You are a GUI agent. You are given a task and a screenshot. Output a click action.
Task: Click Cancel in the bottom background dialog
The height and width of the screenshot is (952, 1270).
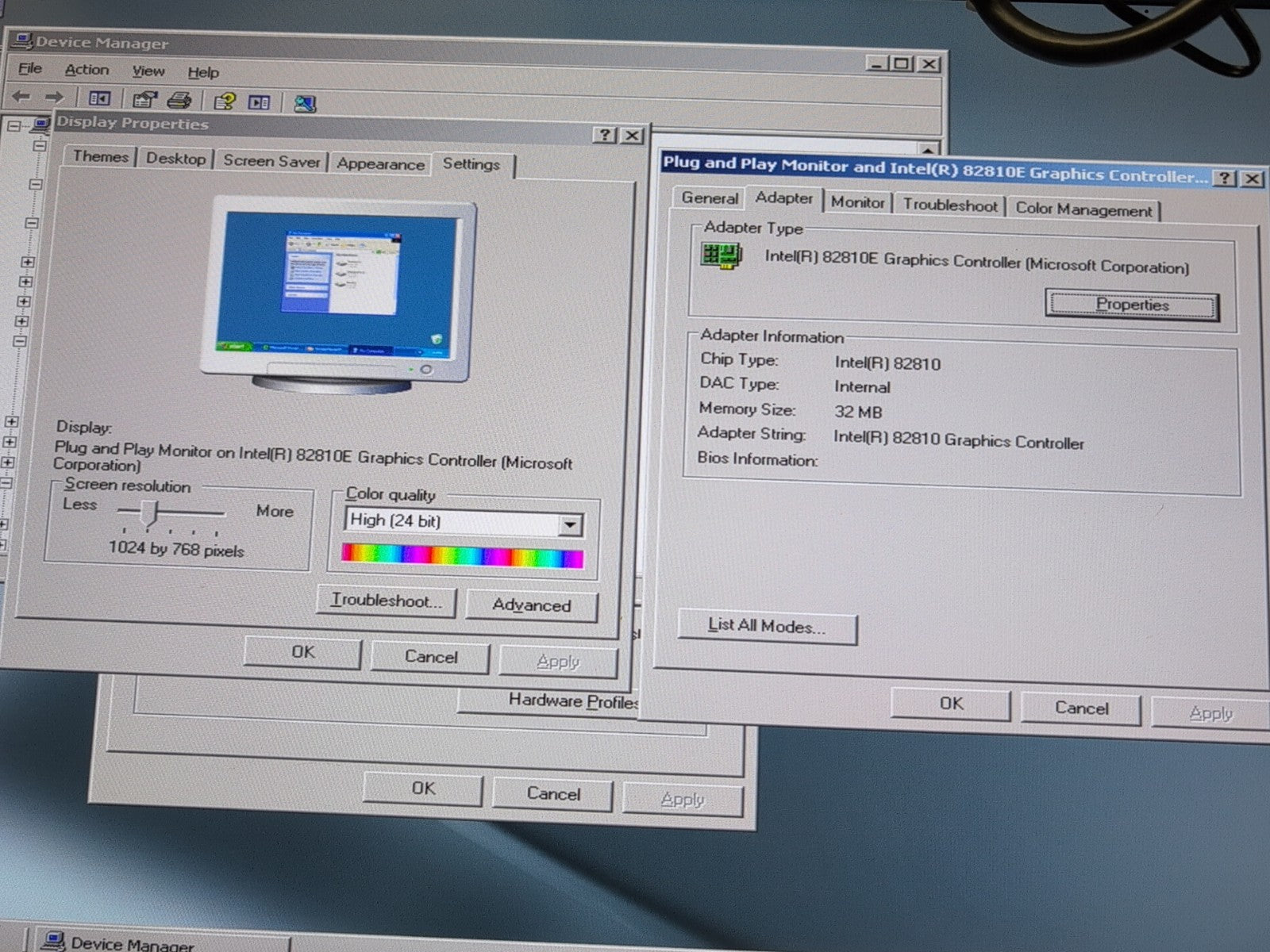pyautogui.click(x=553, y=793)
